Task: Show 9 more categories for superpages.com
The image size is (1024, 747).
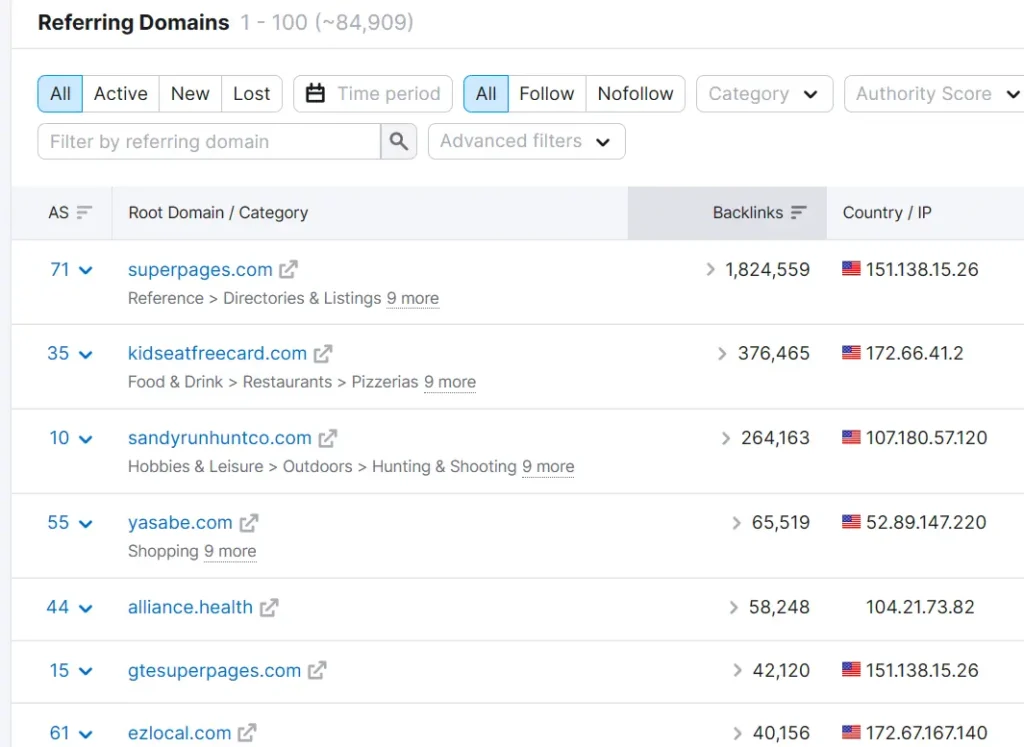Action: pyautogui.click(x=413, y=298)
